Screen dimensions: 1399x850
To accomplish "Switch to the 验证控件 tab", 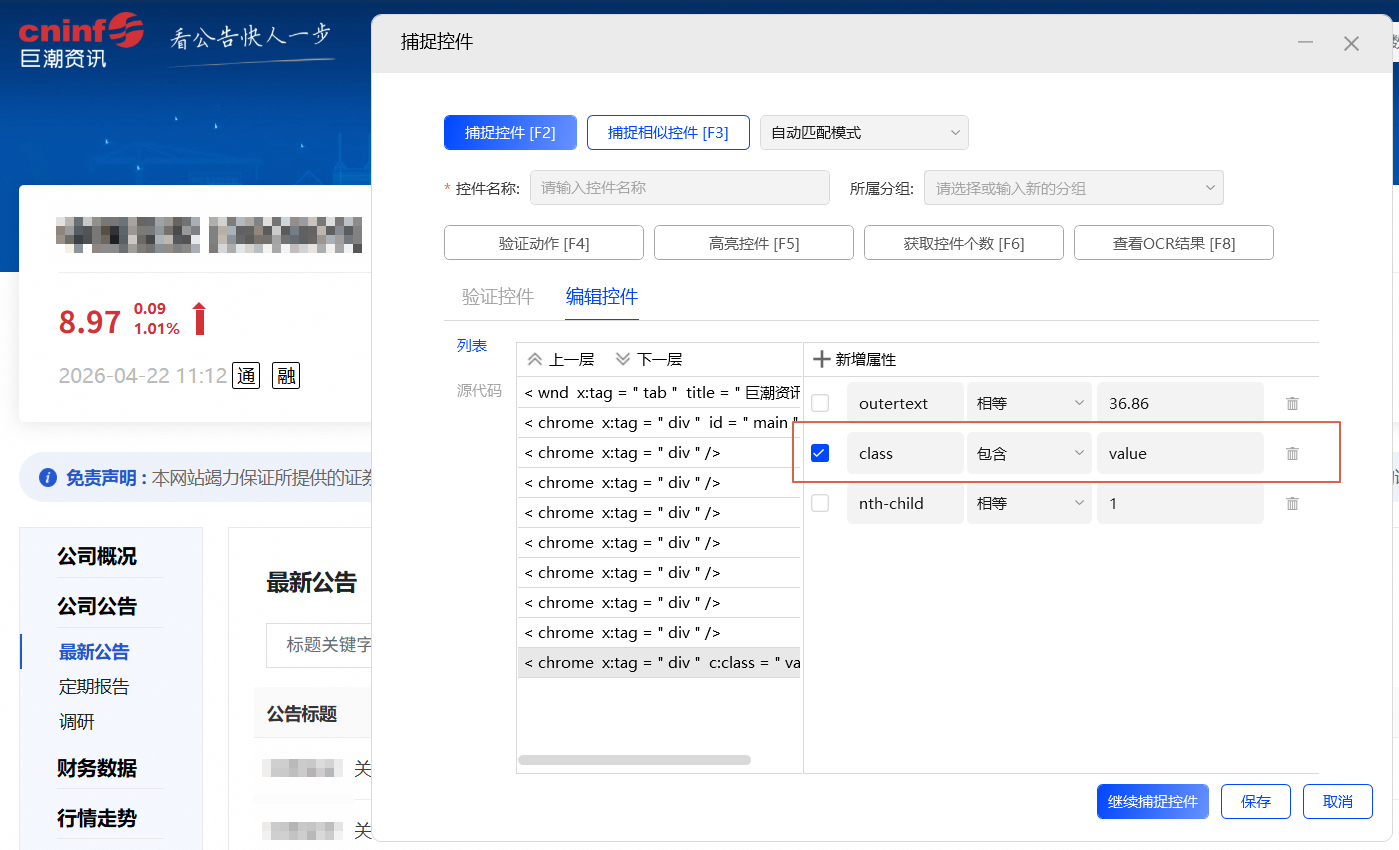I will [498, 297].
